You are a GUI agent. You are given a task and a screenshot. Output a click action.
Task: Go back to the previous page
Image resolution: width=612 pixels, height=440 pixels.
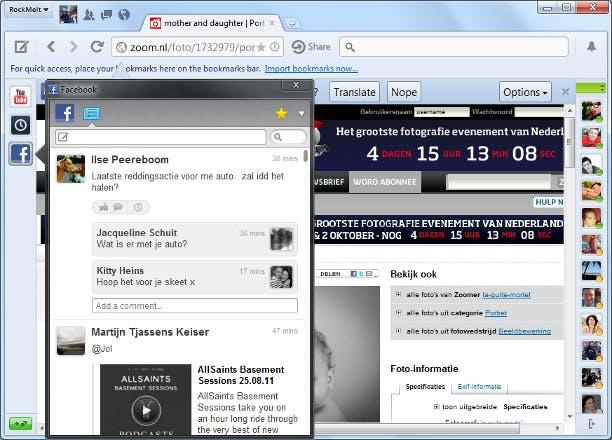point(51,47)
